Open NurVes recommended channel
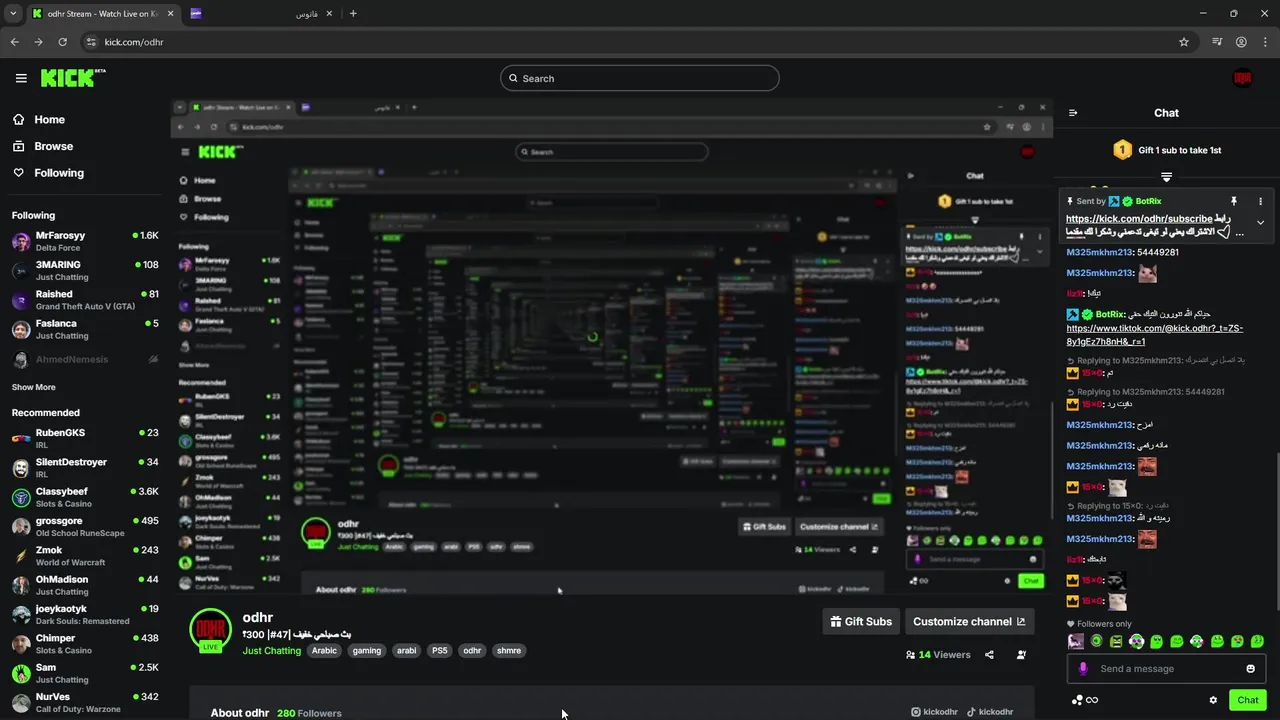 click(85, 702)
